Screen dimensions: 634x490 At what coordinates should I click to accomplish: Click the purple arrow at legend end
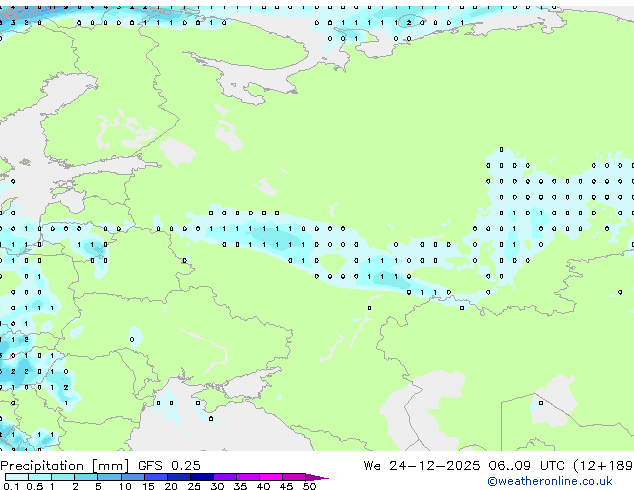point(317,477)
